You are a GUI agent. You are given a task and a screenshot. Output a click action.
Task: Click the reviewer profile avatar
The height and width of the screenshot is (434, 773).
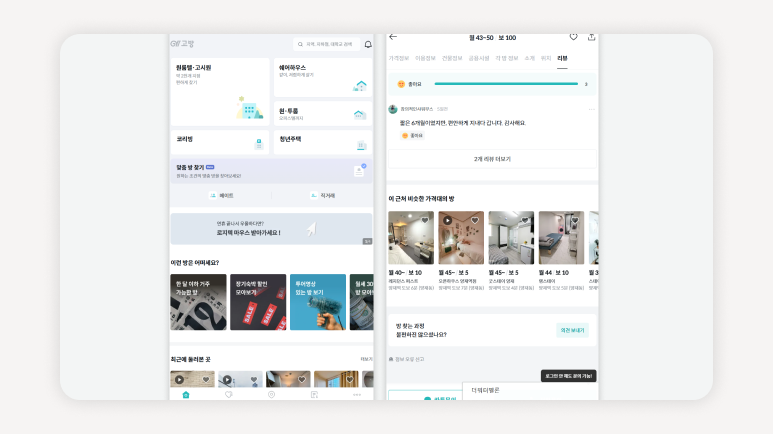point(393,109)
